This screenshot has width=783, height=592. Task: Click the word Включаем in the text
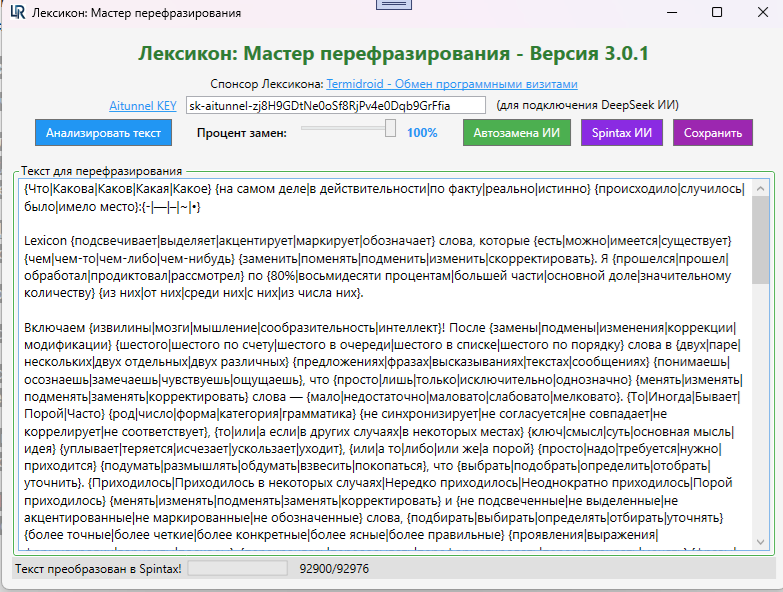pyautogui.click(x=55, y=327)
